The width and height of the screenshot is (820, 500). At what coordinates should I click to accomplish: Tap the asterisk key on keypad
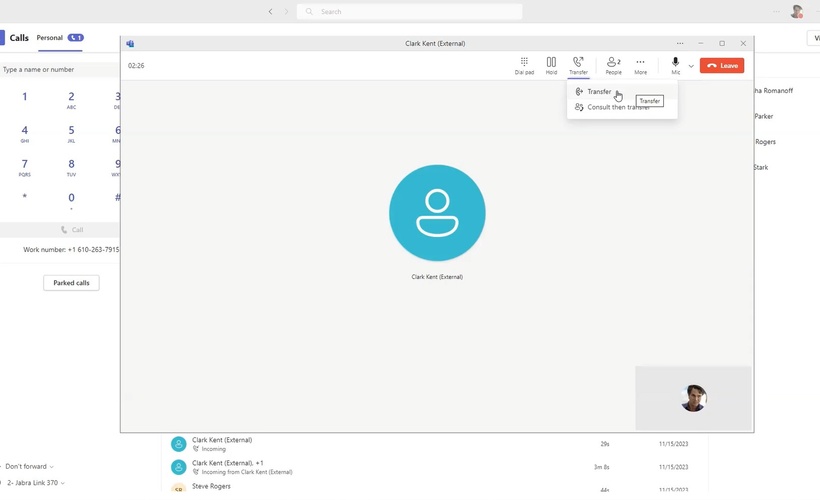[x=25, y=197]
